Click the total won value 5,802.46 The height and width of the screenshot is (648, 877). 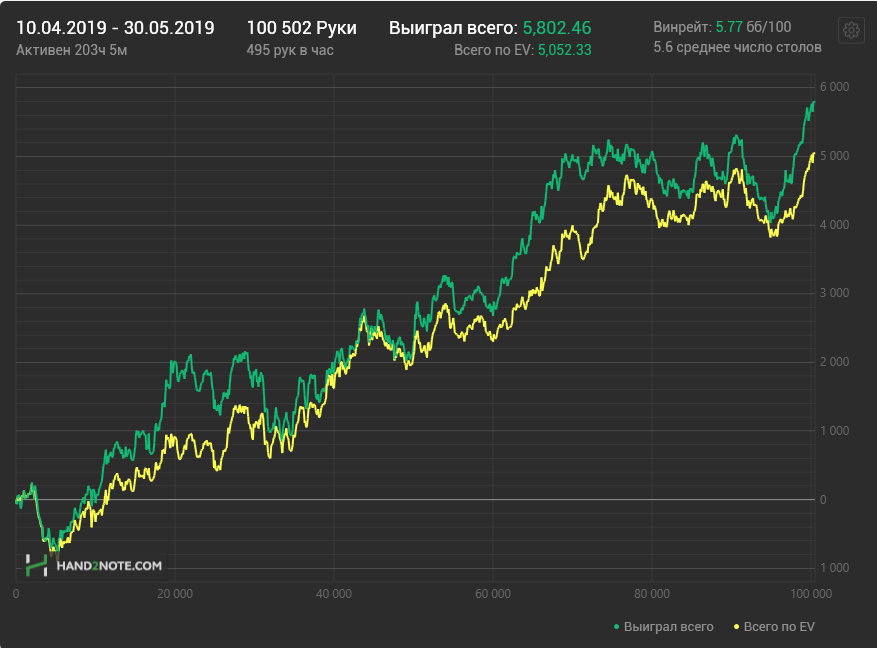pyautogui.click(x=557, y=28)
